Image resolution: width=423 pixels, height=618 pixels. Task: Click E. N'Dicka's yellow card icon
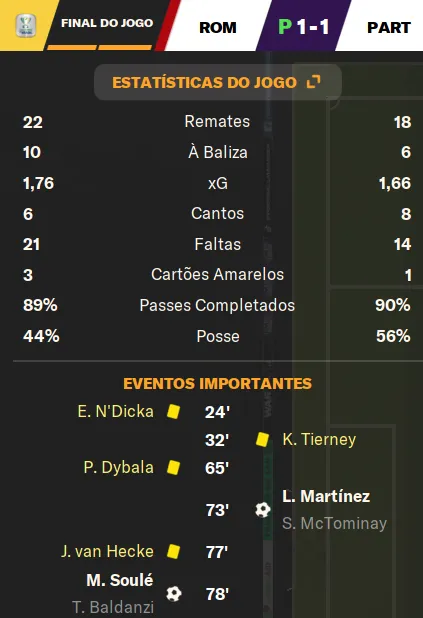(x=173, y=411)
